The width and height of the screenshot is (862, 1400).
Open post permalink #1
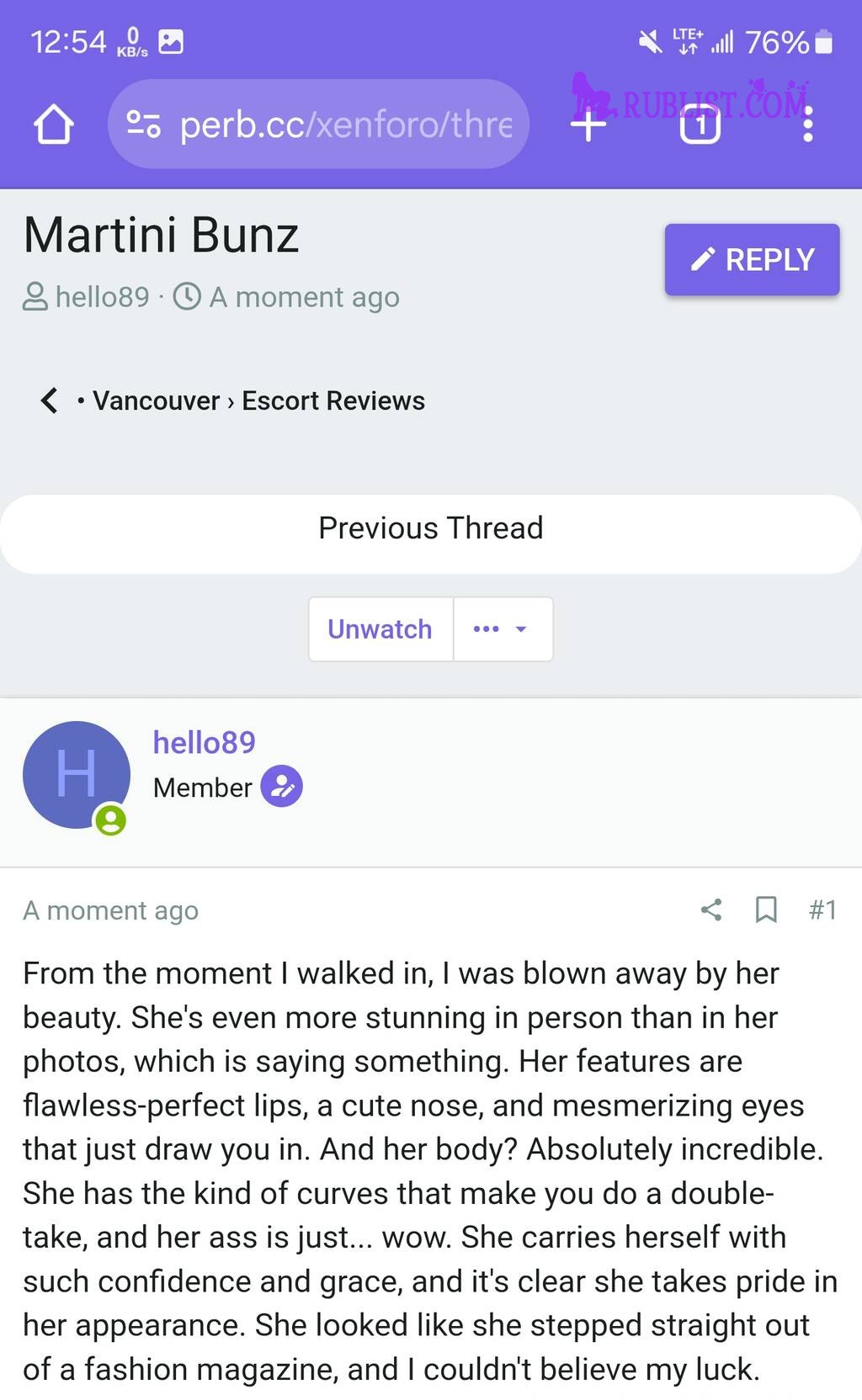[822, 909]
